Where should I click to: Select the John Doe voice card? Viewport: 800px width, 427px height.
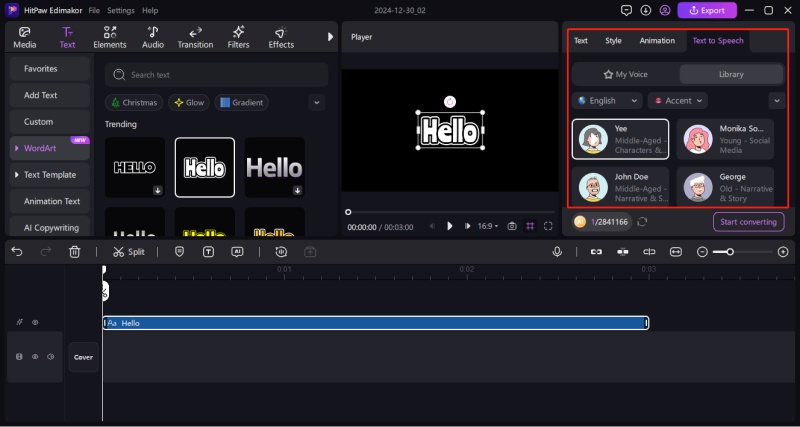[x=620, y=185]
